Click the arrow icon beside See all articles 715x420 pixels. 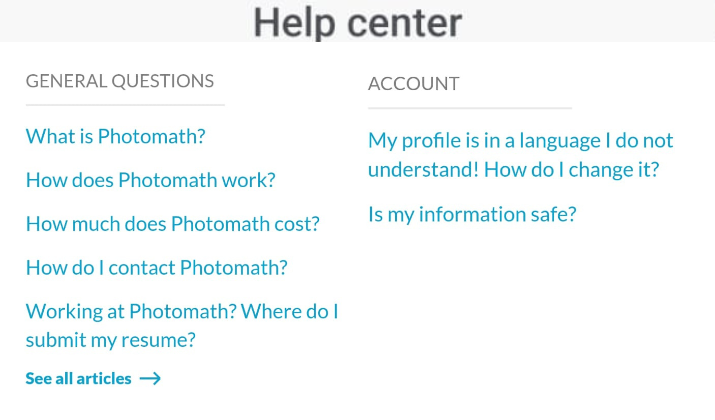pyautogui.click(x=150, y=379)
